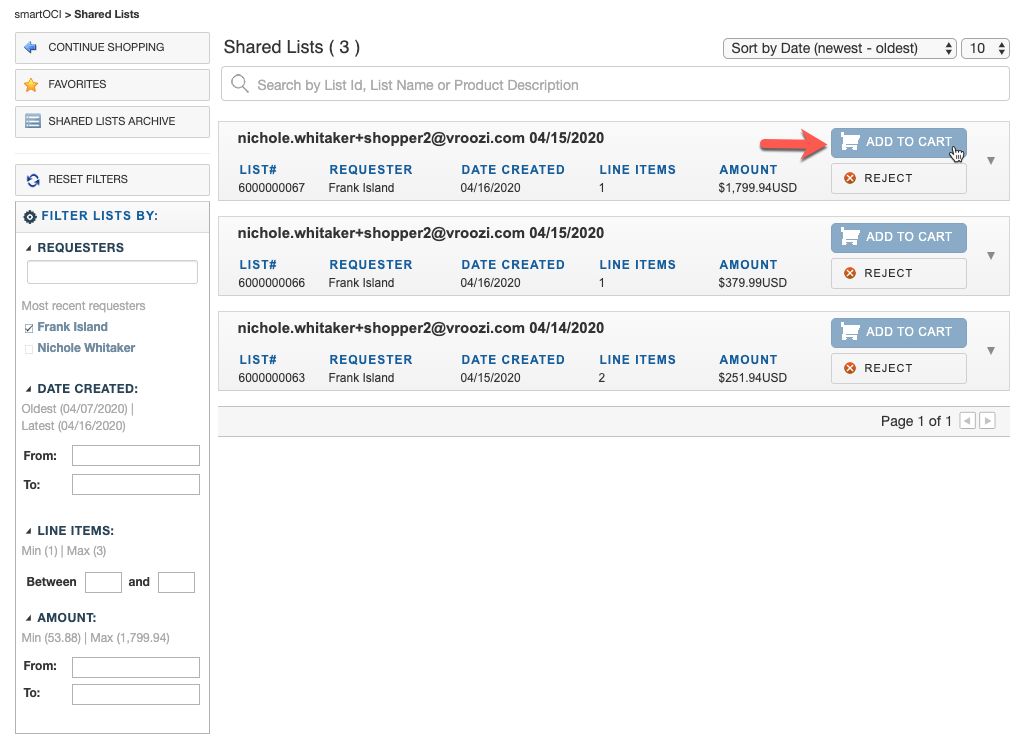Click the Date Created From field

(x=135, y=455)
